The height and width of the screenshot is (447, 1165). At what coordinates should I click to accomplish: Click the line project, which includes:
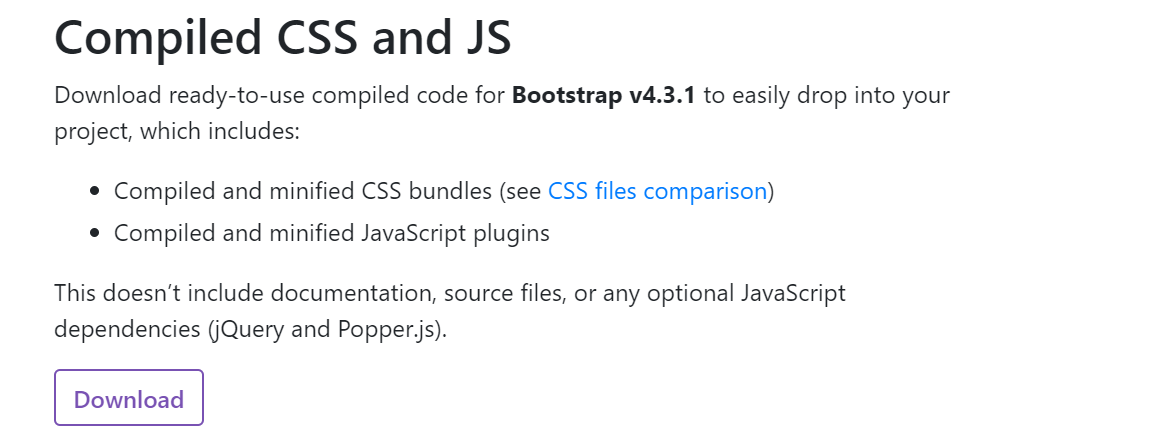pyautogui.click(x=177, y=132)
